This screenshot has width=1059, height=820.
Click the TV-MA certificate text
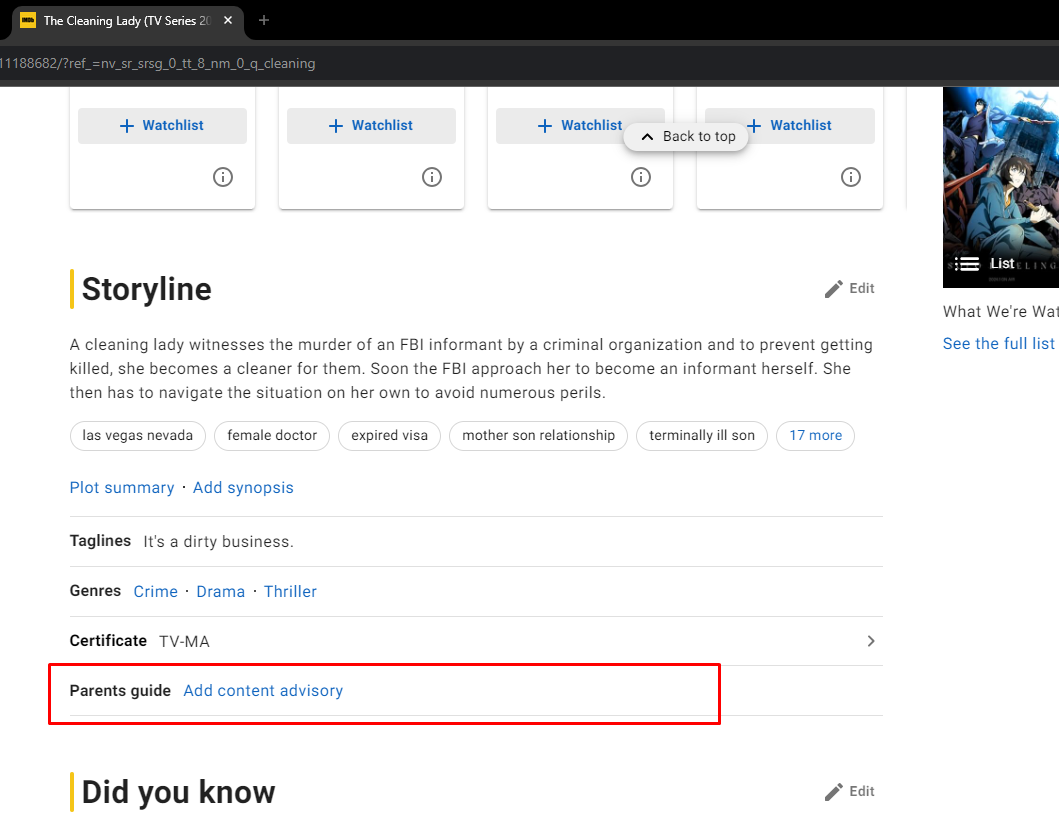[184, 642]
